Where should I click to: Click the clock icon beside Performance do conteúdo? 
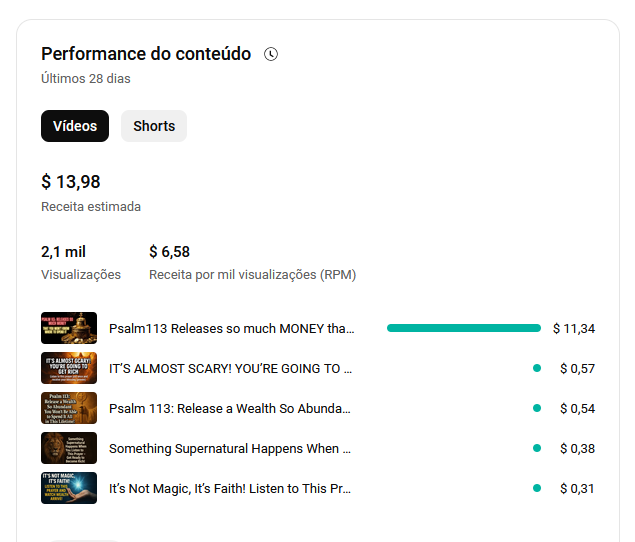[x=271, y=54]
